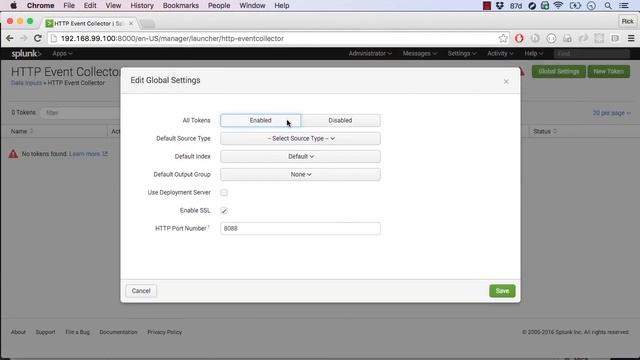
Task: Open the Chrome application menu
Action: tap(40, 6)
